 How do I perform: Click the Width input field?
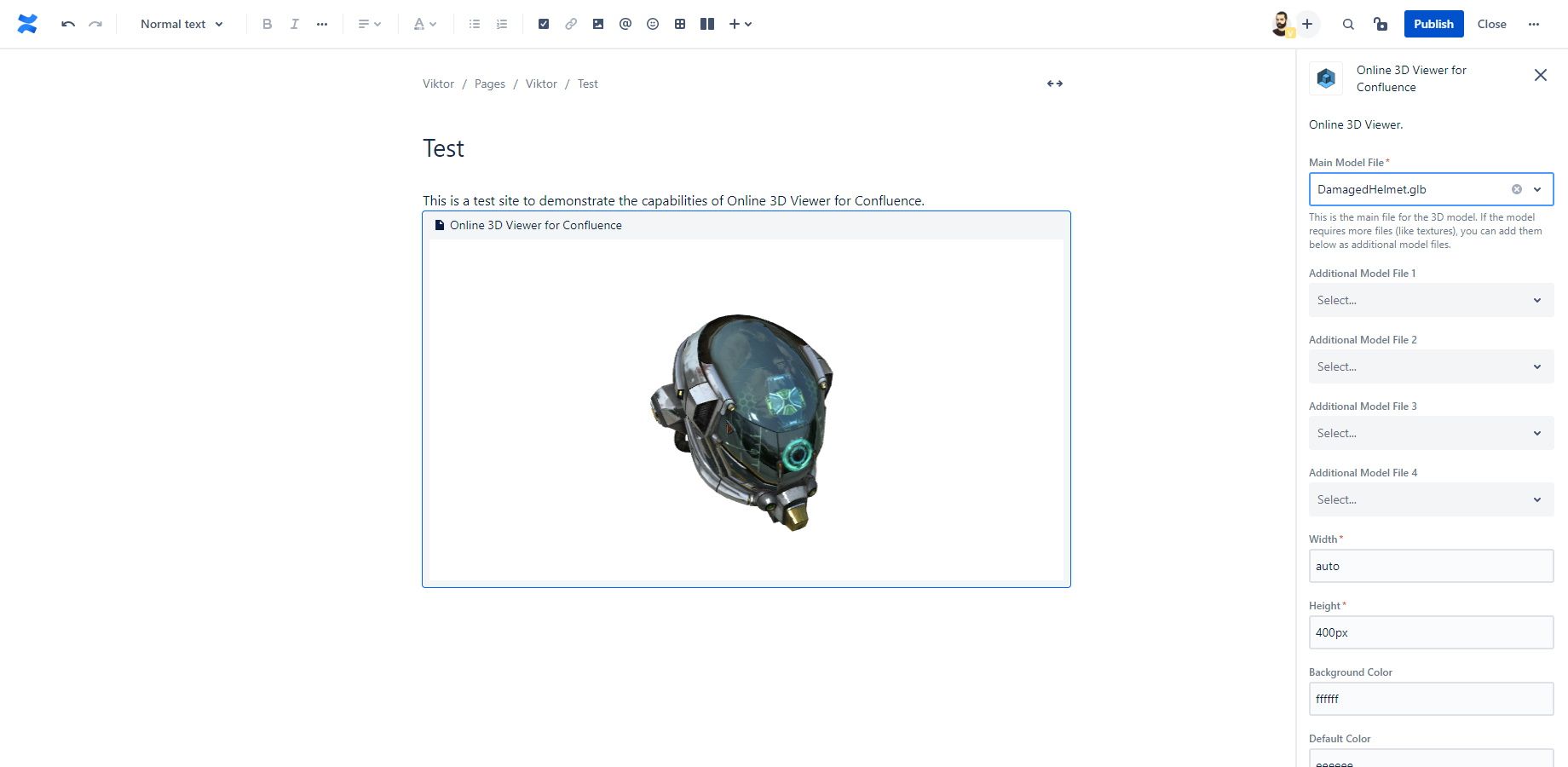coord(1431,566)
